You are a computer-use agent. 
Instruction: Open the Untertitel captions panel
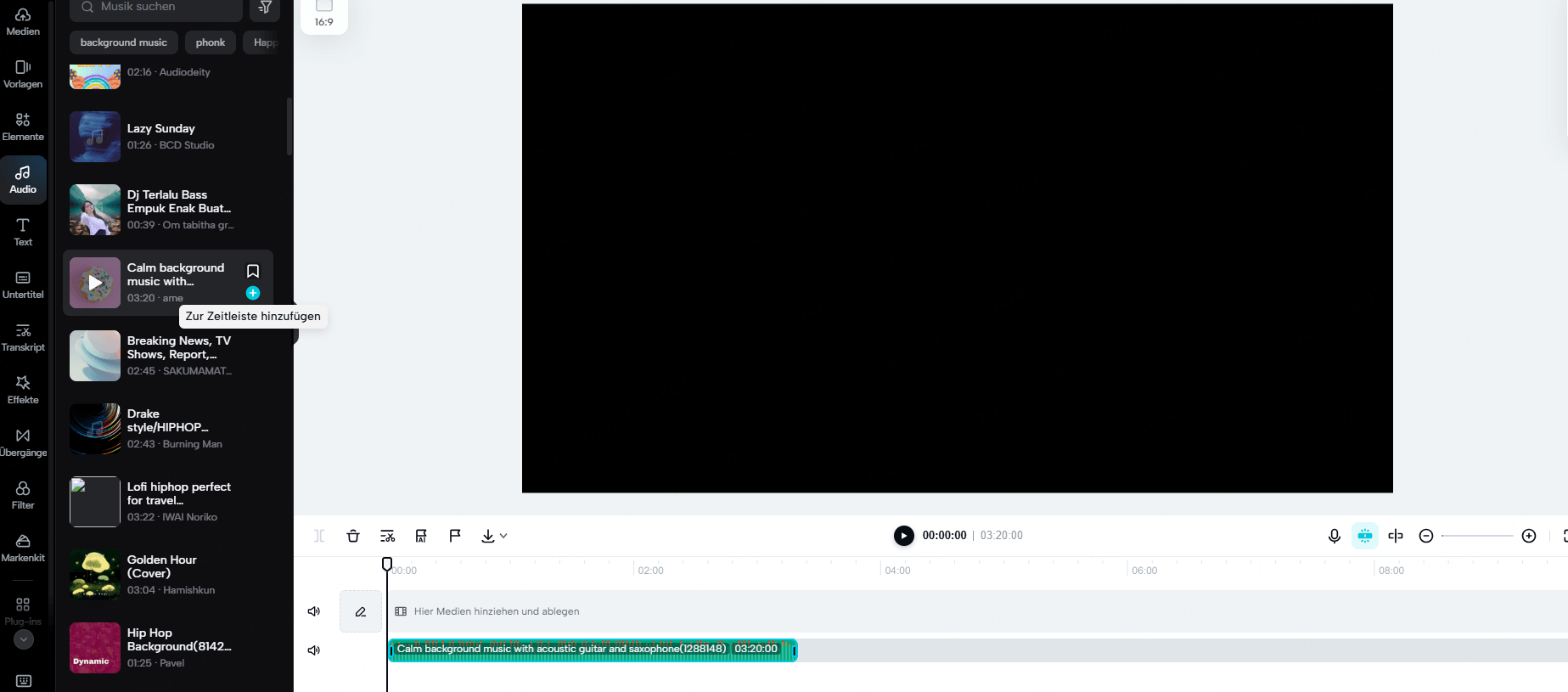coord(23,285)
